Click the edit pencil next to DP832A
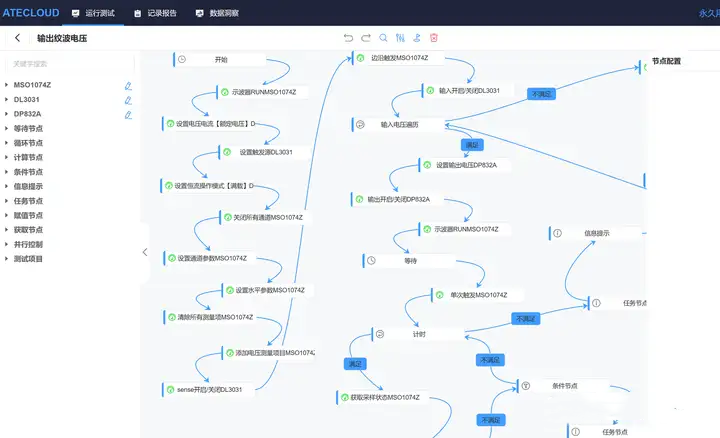Image resolution: width=720 pixels, height=438 pixels. [128, 115]
